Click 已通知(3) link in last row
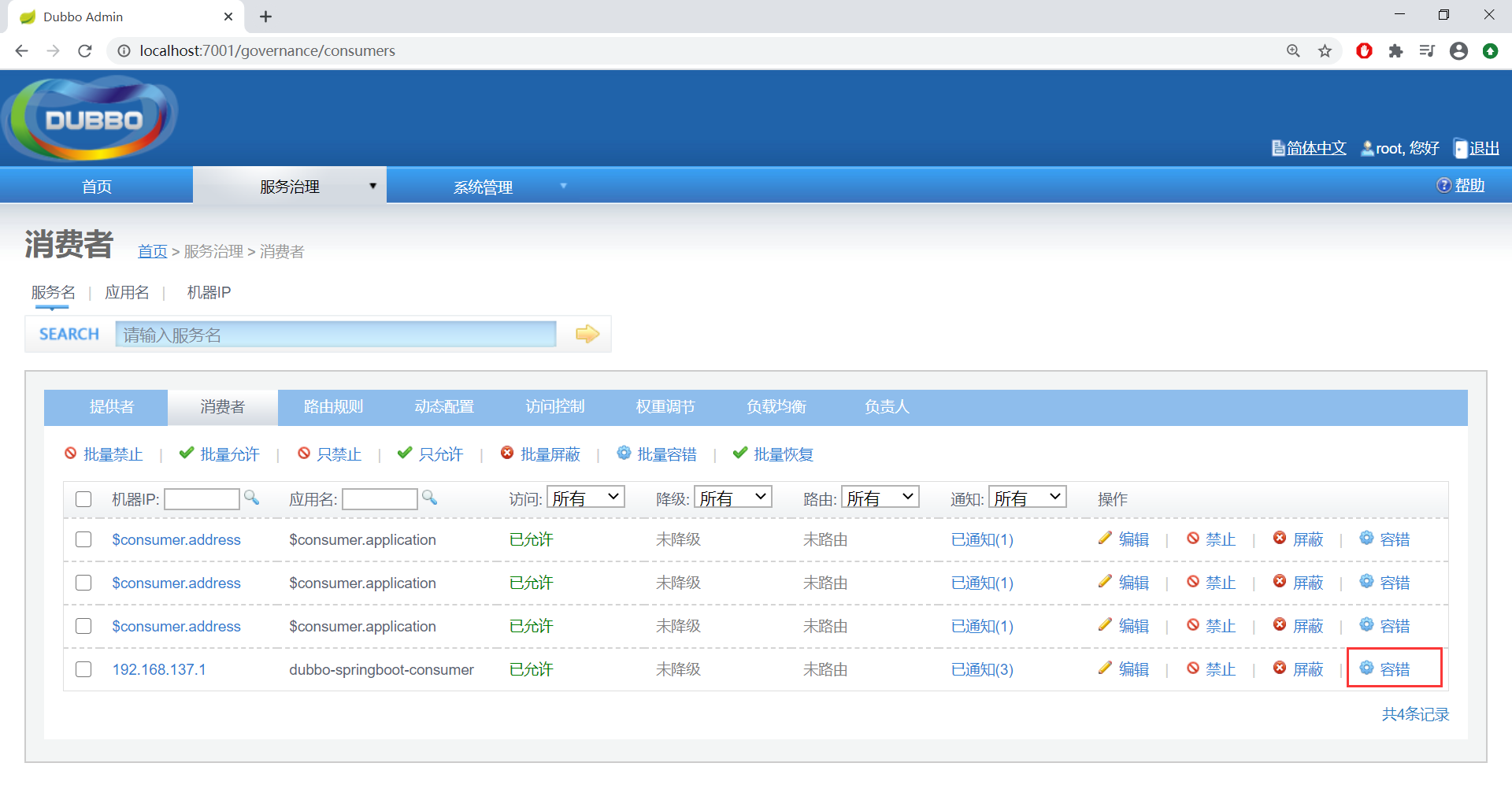Viewport: 1512px width, 811px height. (x=982, y=669)
